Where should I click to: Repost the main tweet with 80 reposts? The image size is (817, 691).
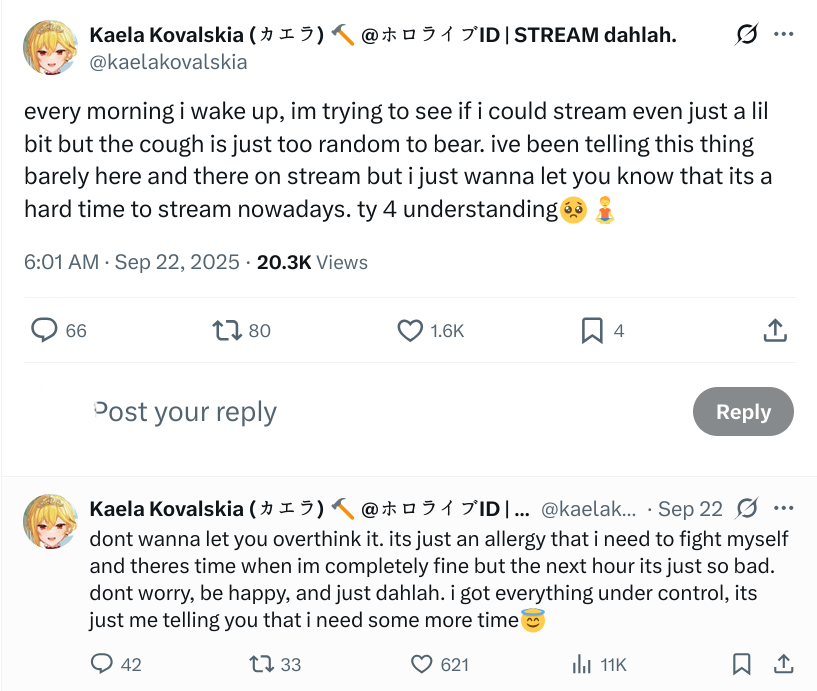(x=228, y=330)
